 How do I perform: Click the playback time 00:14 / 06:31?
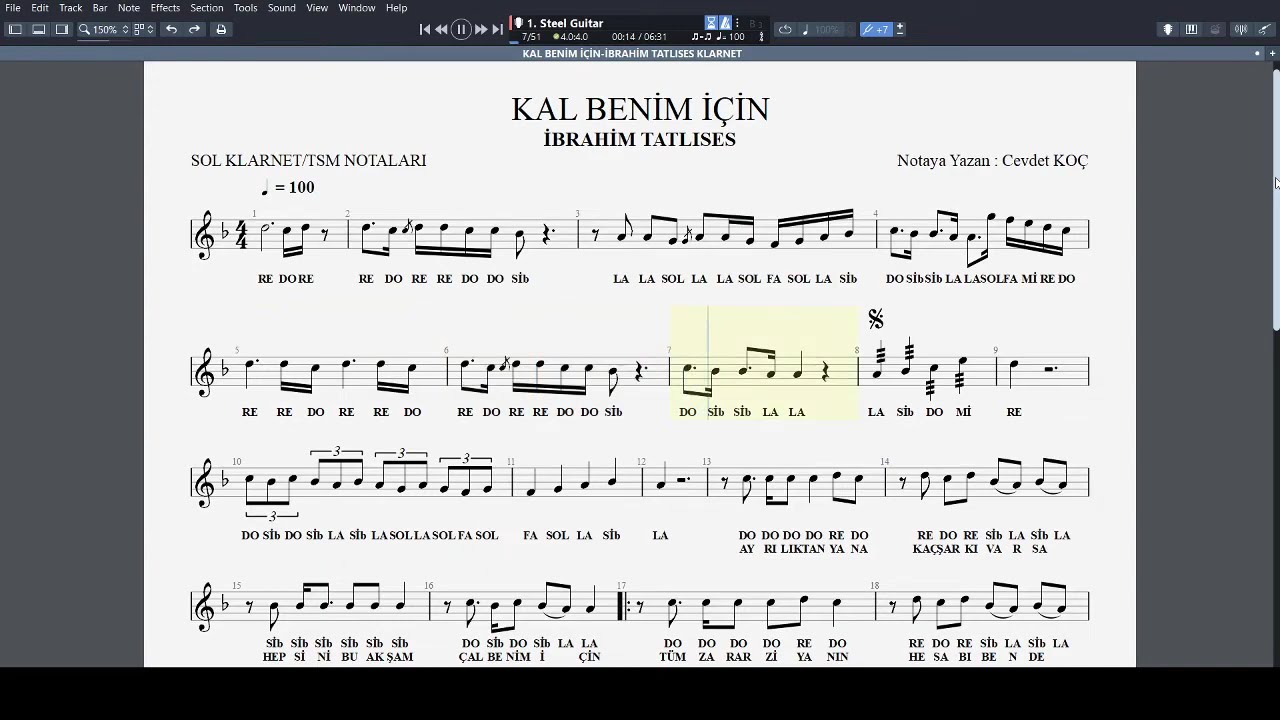[x=639, y=37]
